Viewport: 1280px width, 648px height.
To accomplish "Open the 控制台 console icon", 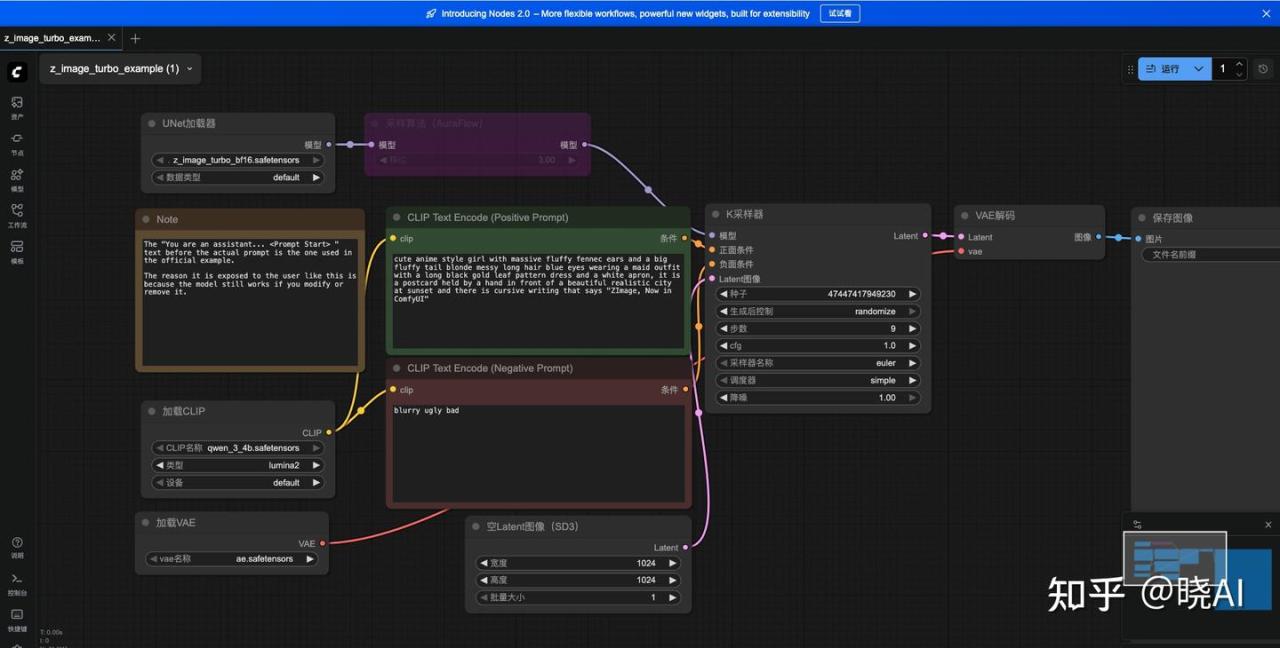I will tap(17, 582).
